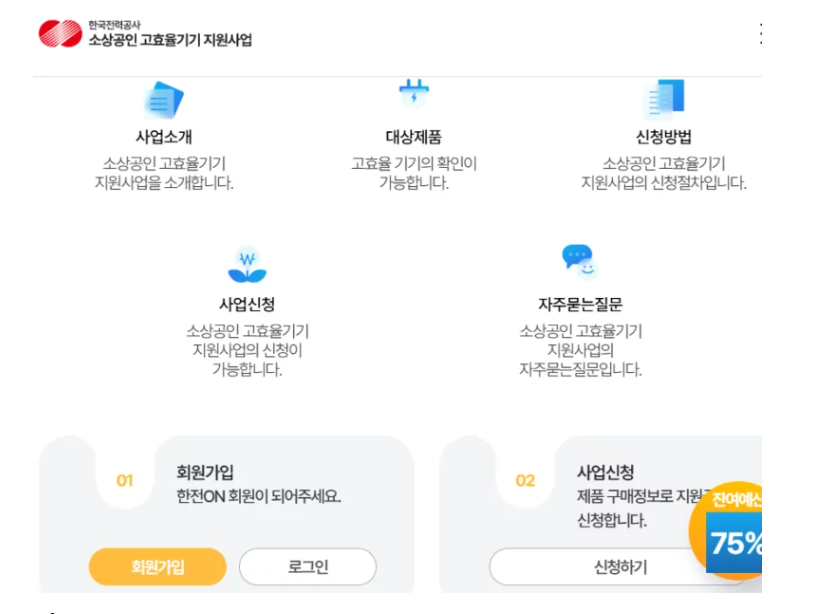Click the 사업신청 sprout icon
The width and height of the screenshot is (818, 614).
tap(247, 265)
